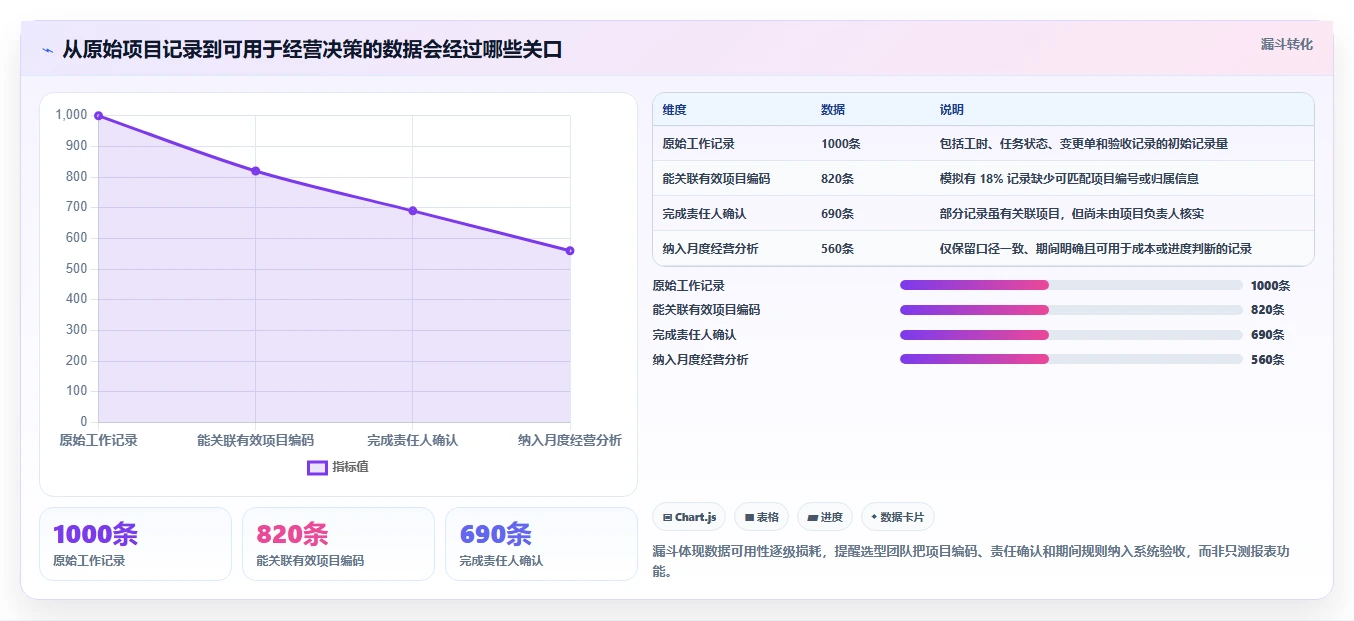
Task: Select the chart data point at 纳入月度经营分析
Action: [570, 251]
